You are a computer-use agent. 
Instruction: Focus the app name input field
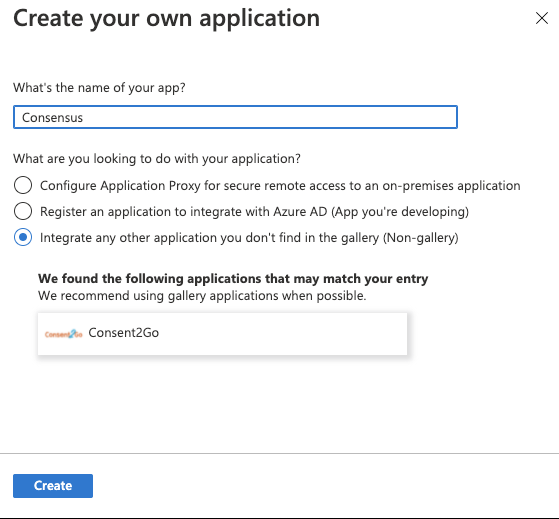coord(235,117)
